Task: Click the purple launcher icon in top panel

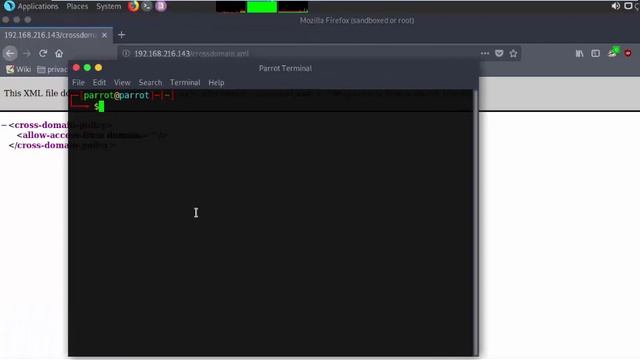Action: click(x=161, y=6)
